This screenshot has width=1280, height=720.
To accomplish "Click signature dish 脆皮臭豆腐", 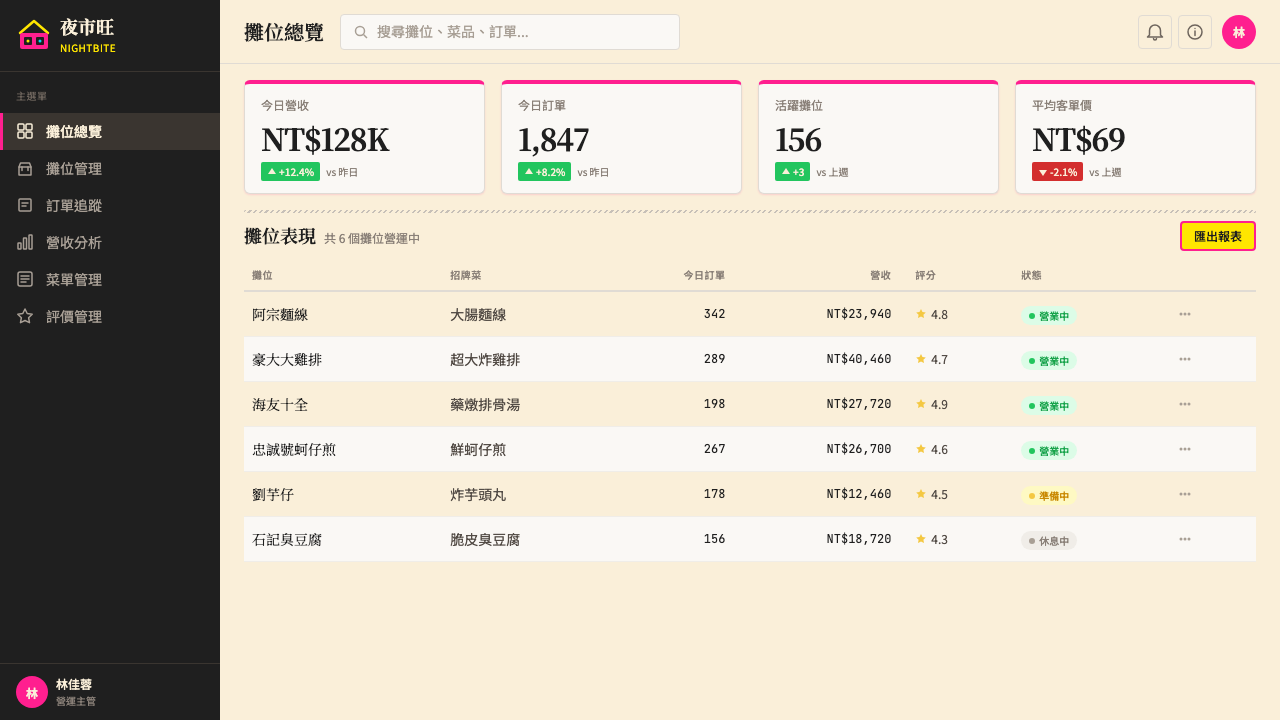I will (485, 539).
